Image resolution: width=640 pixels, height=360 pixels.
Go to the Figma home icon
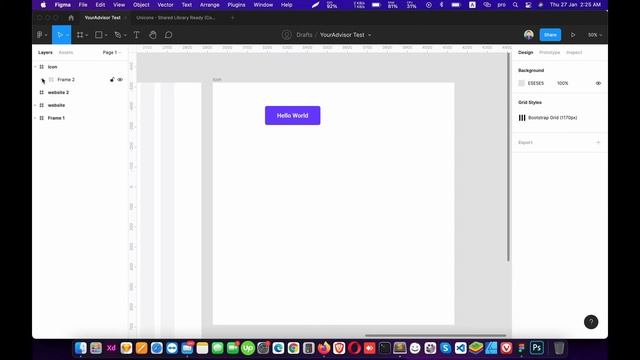point(71,18)
